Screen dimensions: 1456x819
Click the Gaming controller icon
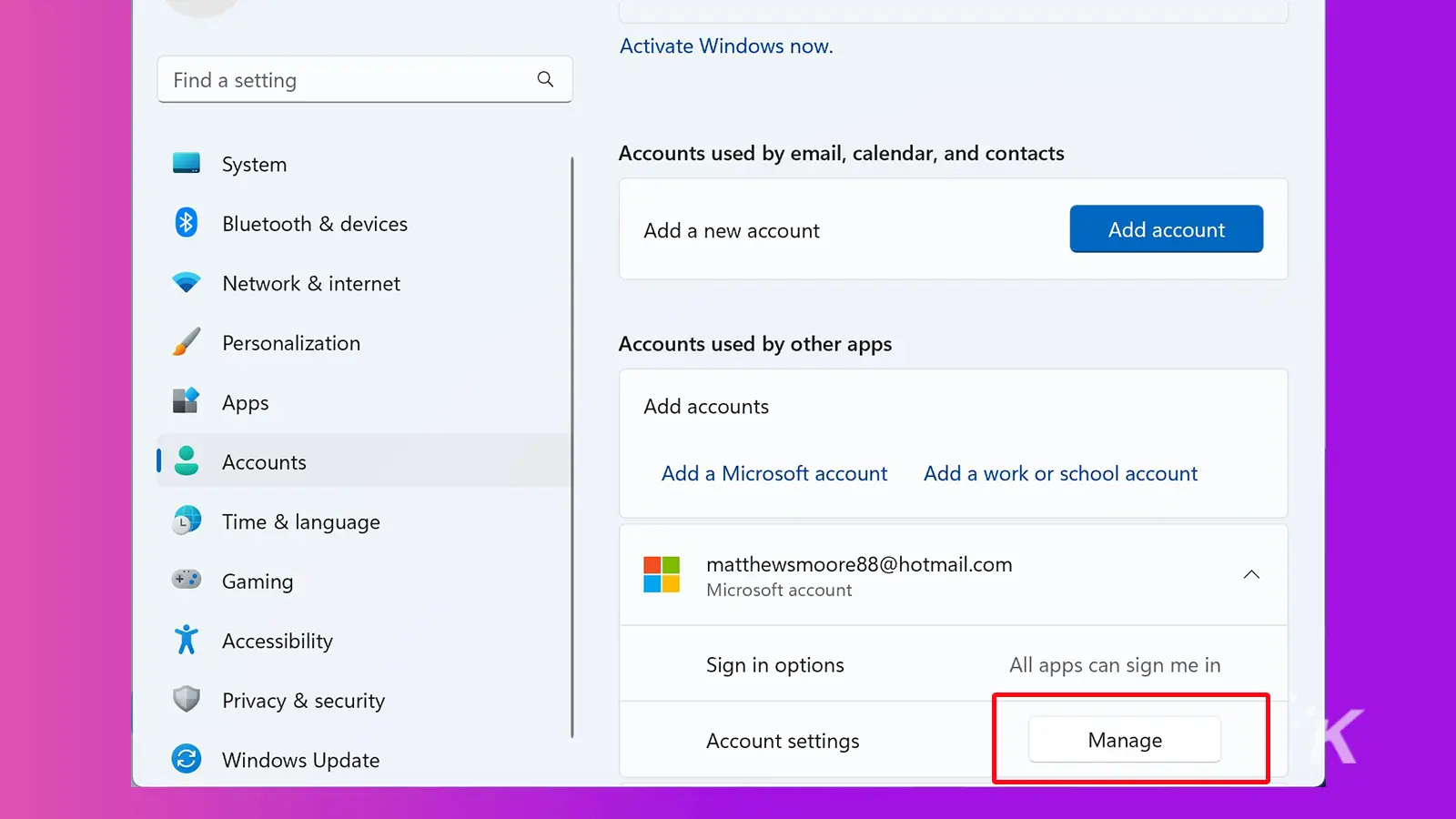187,579
